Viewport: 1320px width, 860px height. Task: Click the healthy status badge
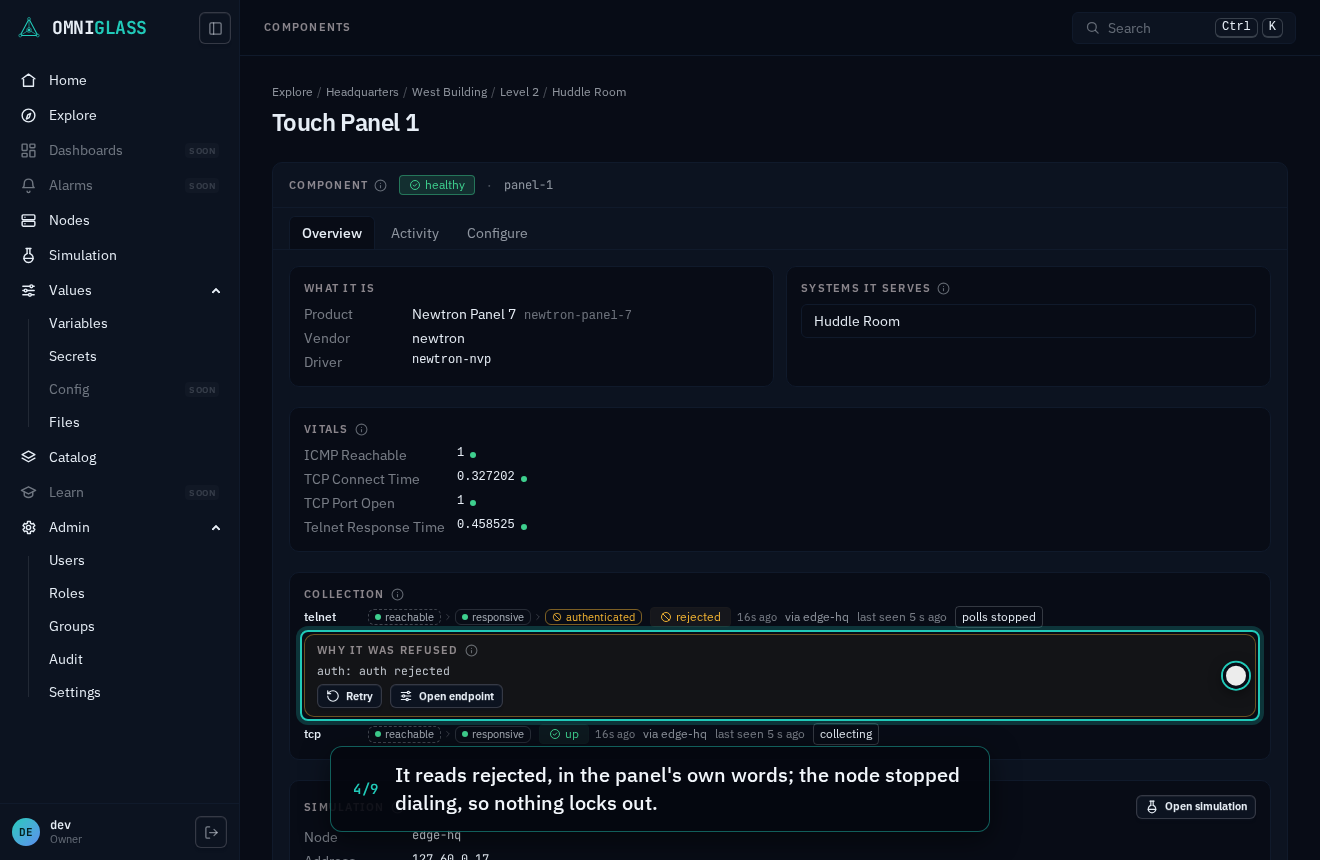(x=437, y=185)
